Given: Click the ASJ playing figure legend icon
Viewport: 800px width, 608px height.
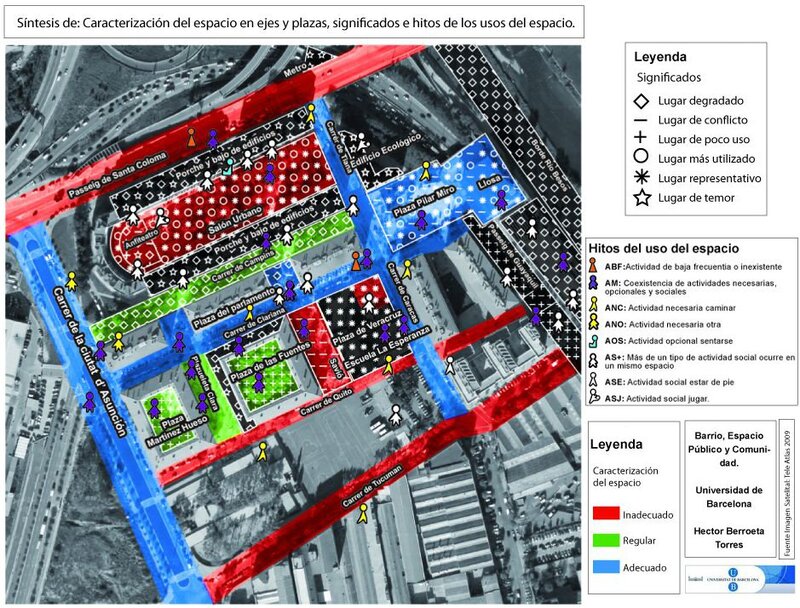Looking at the screenshot, I should [595, 399].
